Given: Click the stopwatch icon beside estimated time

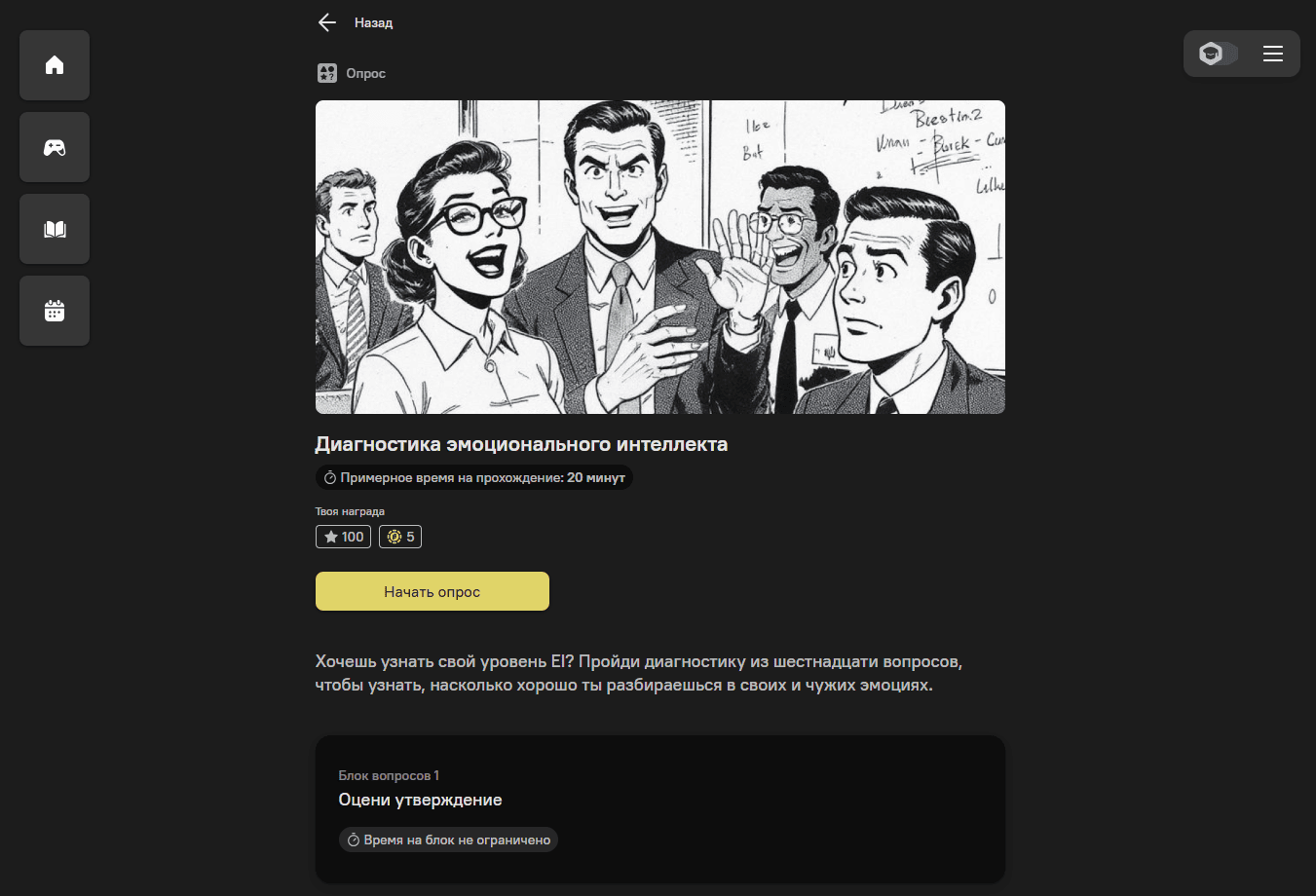Looking at the screenshot, I should click(330, 478).
